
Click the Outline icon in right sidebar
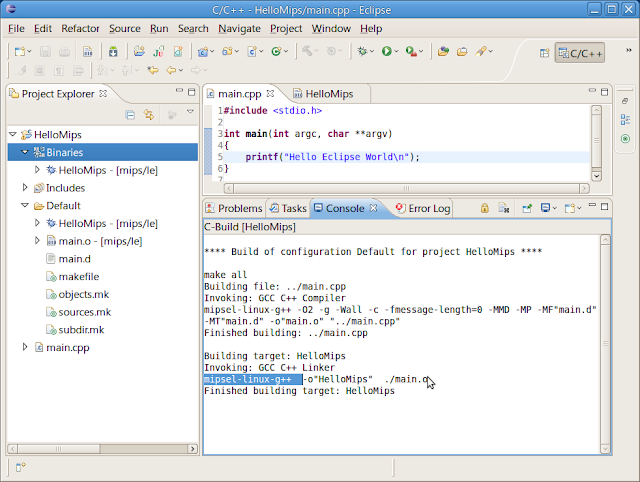coord(625,120)
